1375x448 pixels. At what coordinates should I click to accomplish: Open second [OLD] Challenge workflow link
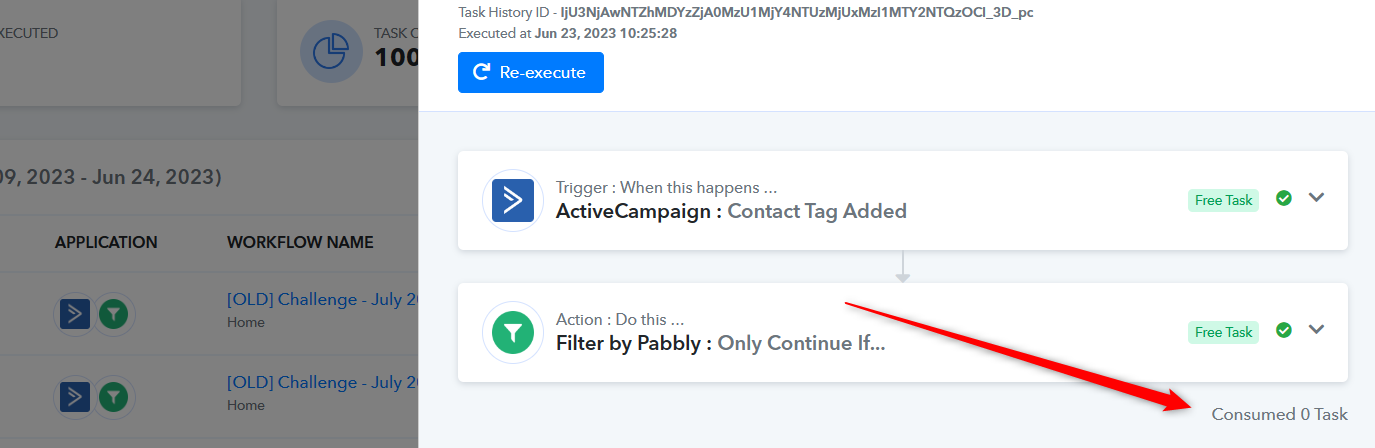point(322,382)
